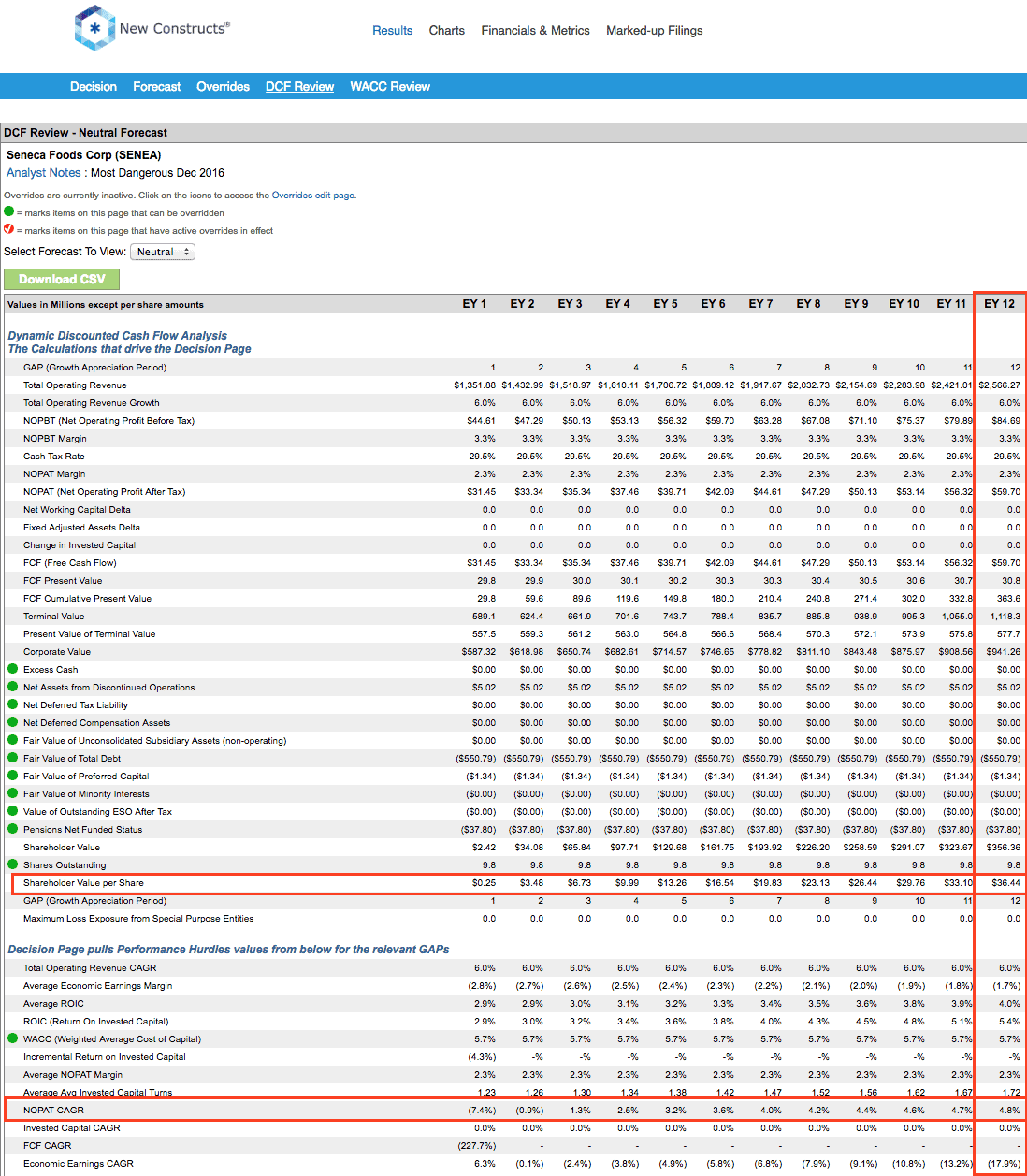The width and height of the screenshot is (1027, 1176).
Task: Switch to the Decision tab
Action: 94,86
